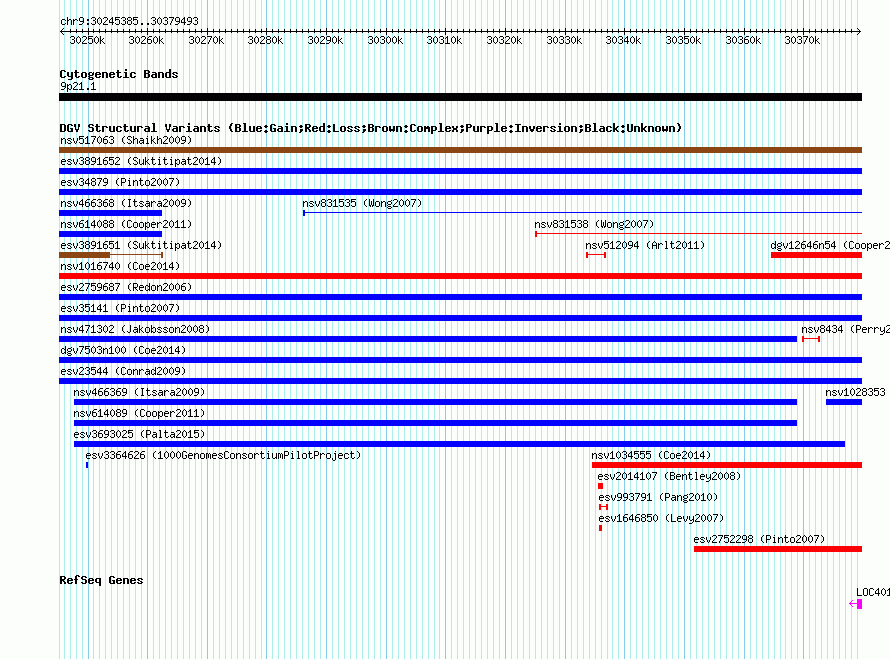This screenshot has height=659, width=890.
Task: Click the 30370k ruler tick label
Action: click(x=802, y=40)
